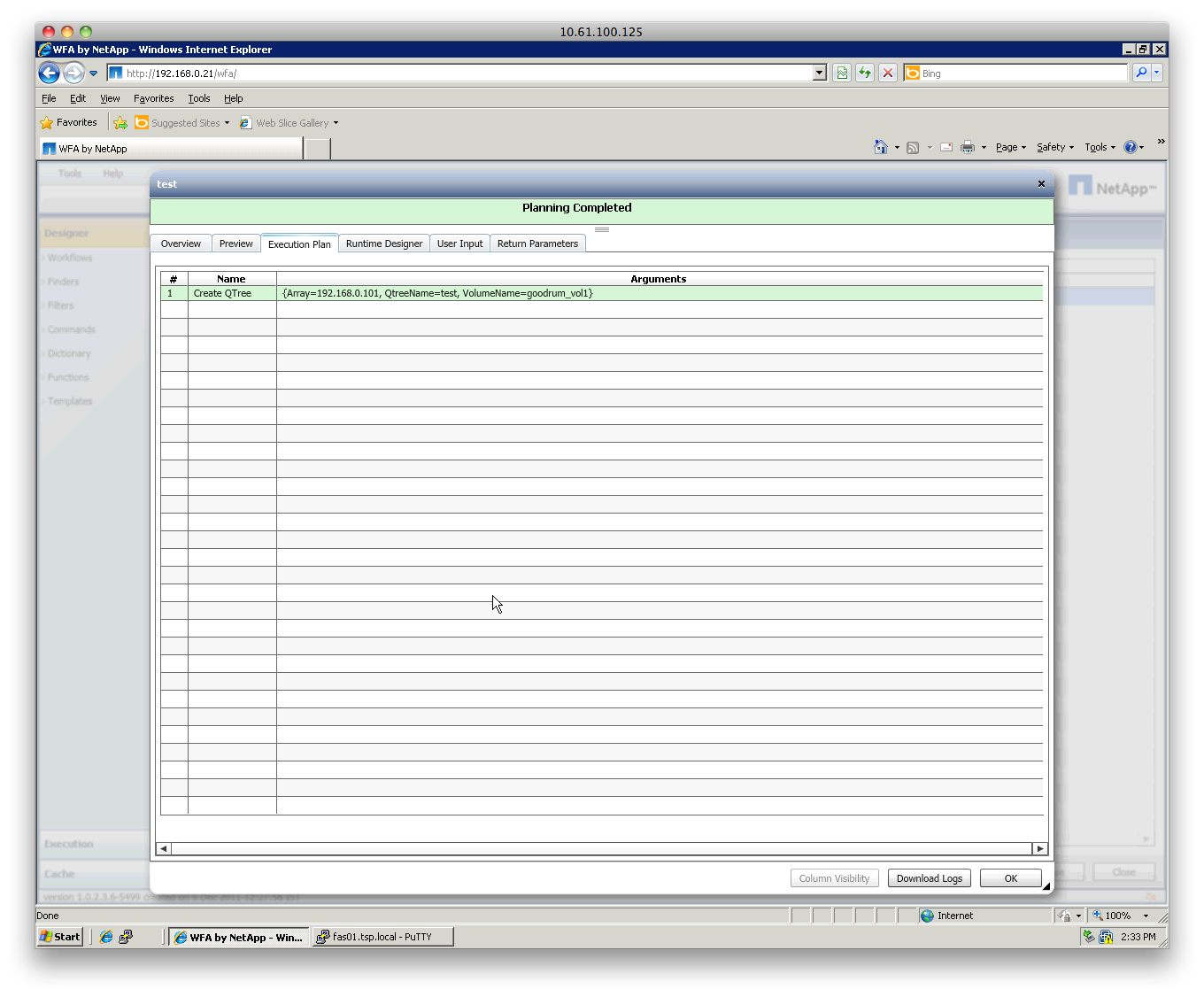Open the File menu

49,98
